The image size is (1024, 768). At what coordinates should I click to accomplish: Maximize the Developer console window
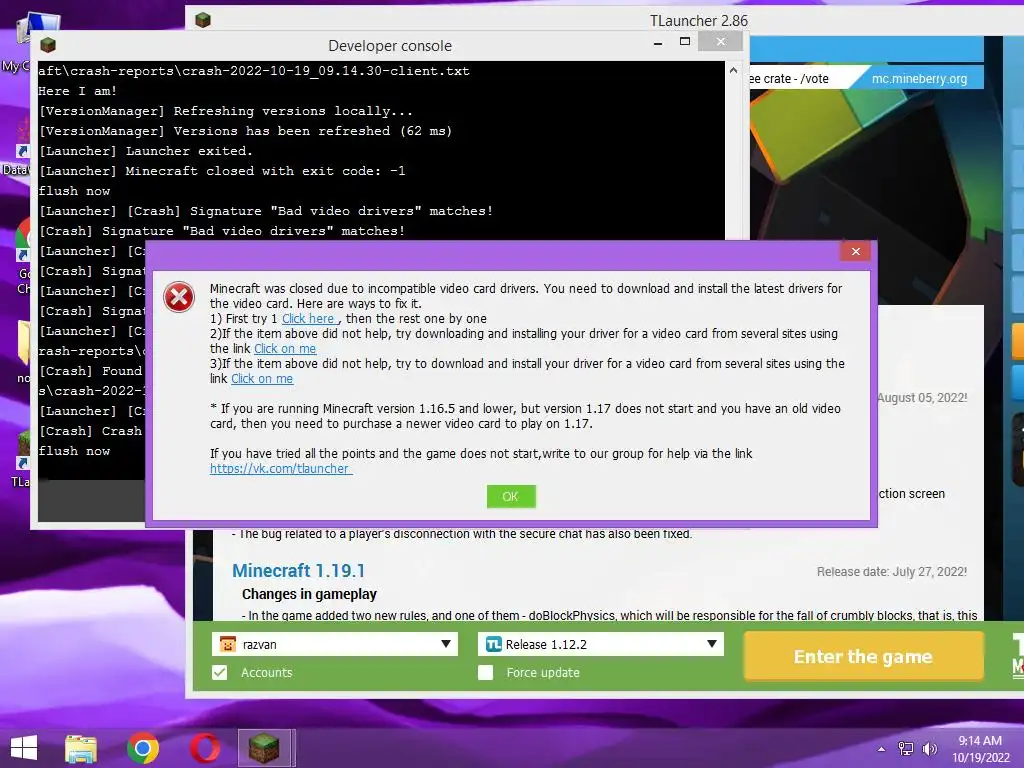point(685,42)
